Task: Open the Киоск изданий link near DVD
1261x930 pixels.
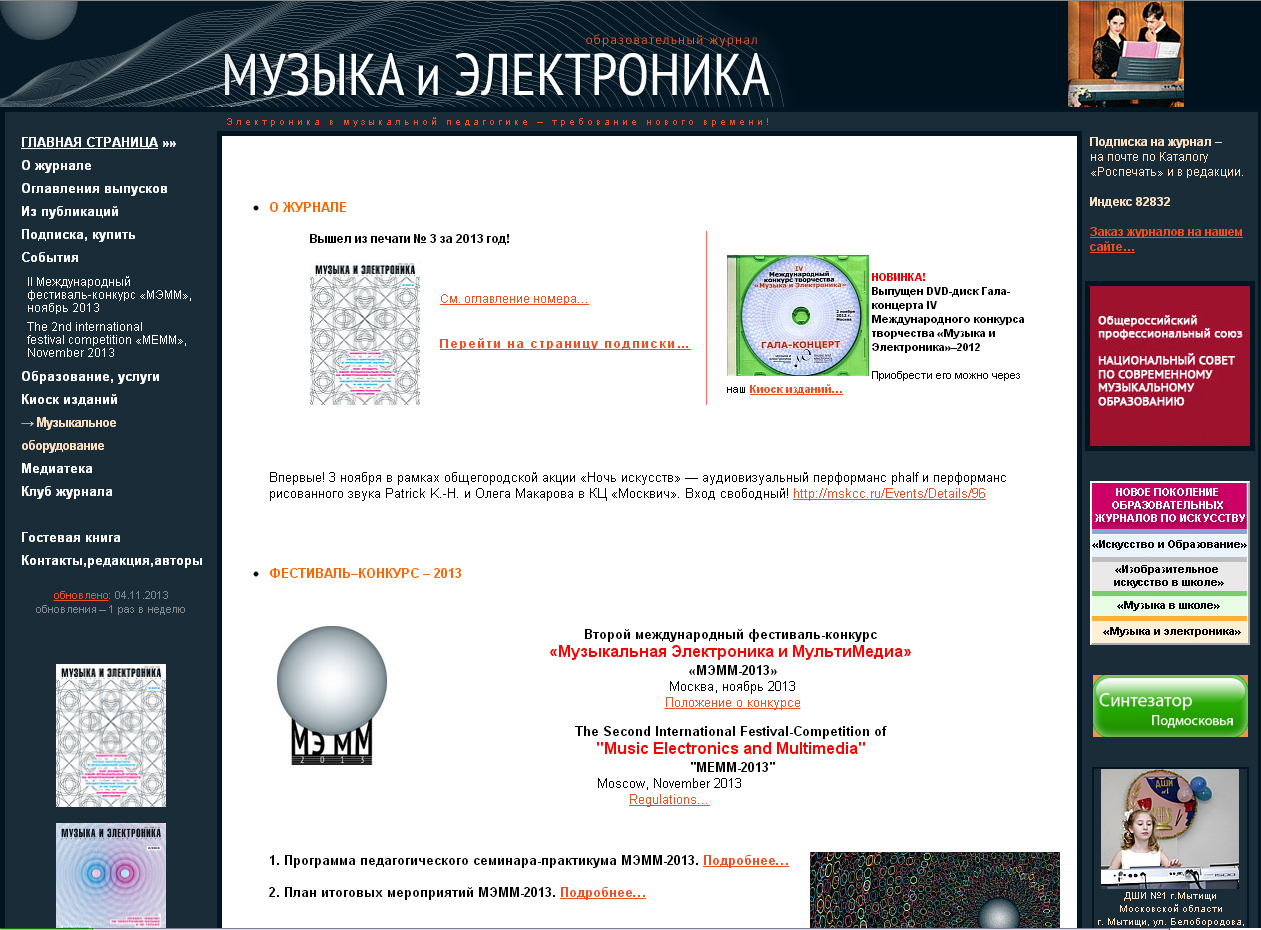Action: point(796,389)
